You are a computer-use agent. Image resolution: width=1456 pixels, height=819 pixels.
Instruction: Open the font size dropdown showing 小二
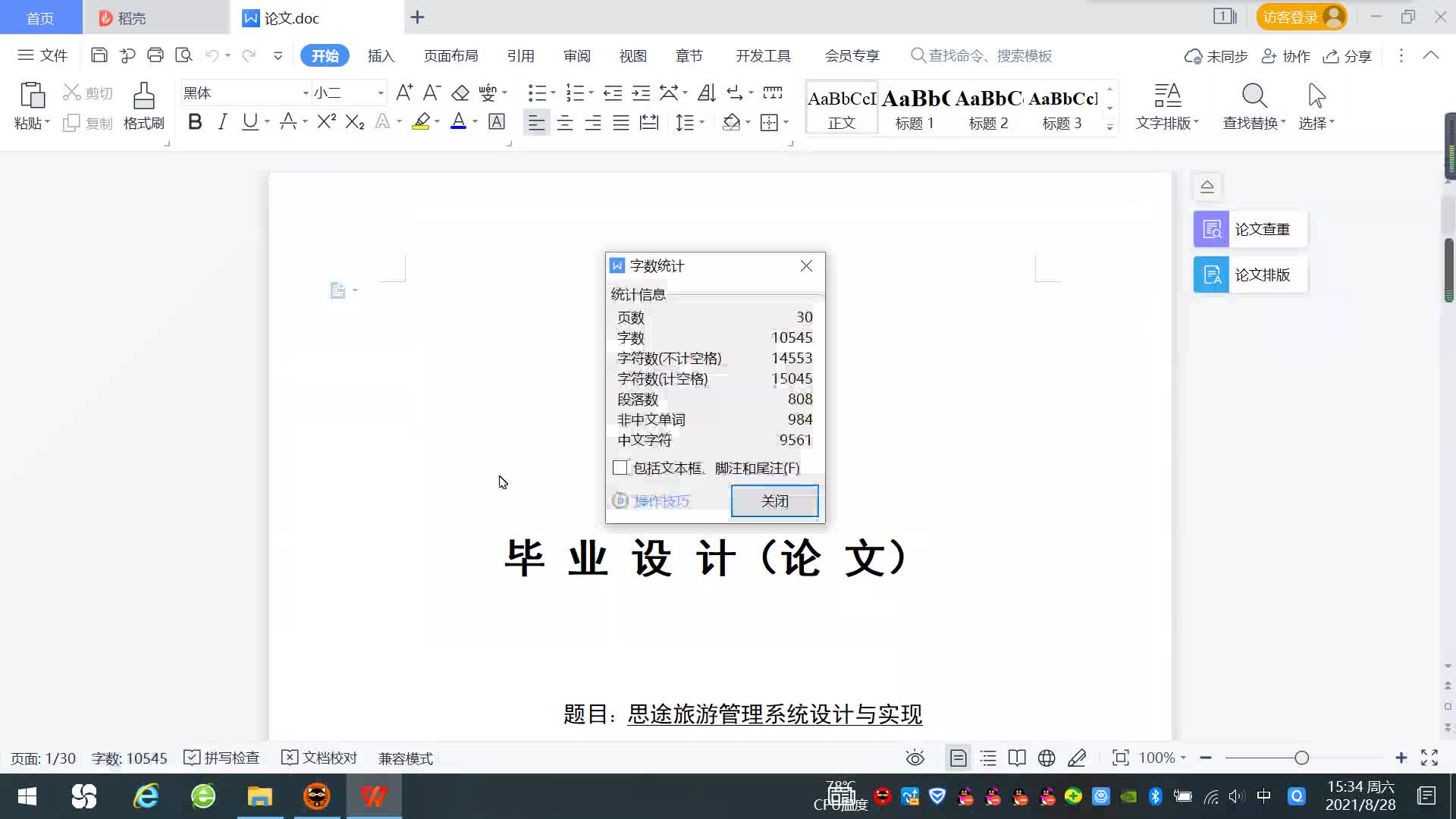click(381, 93)
